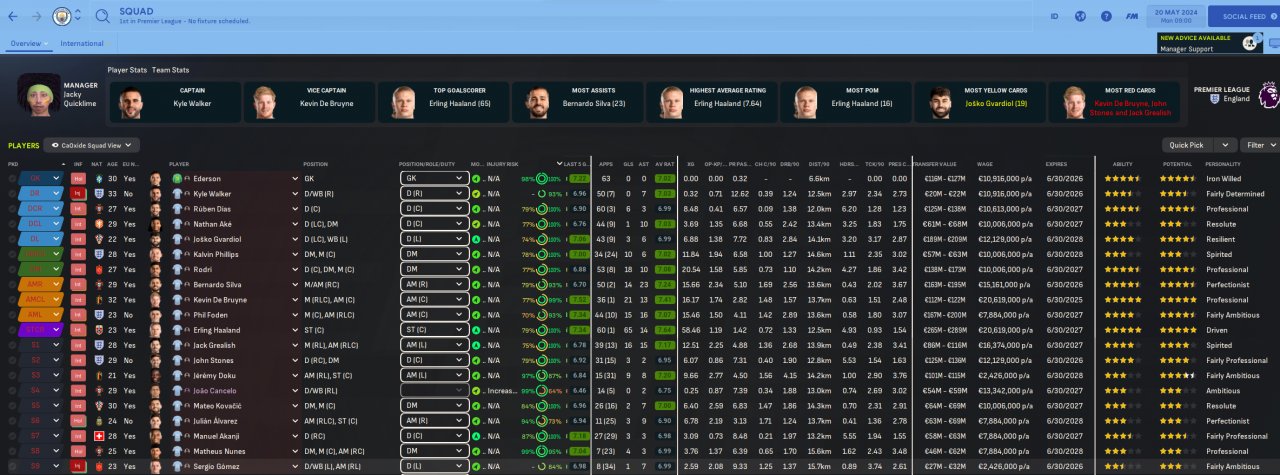
Task: Open the Manchester City club badge menu
Action: (x=62, y=16)
